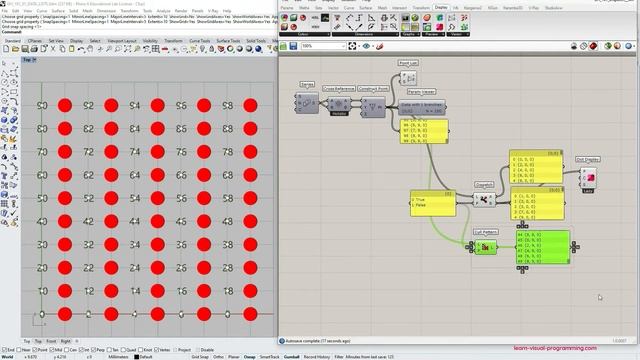Toggle SmartTrack in status bar
Viewport: 640px width, 360px height.
coord(269,357)
